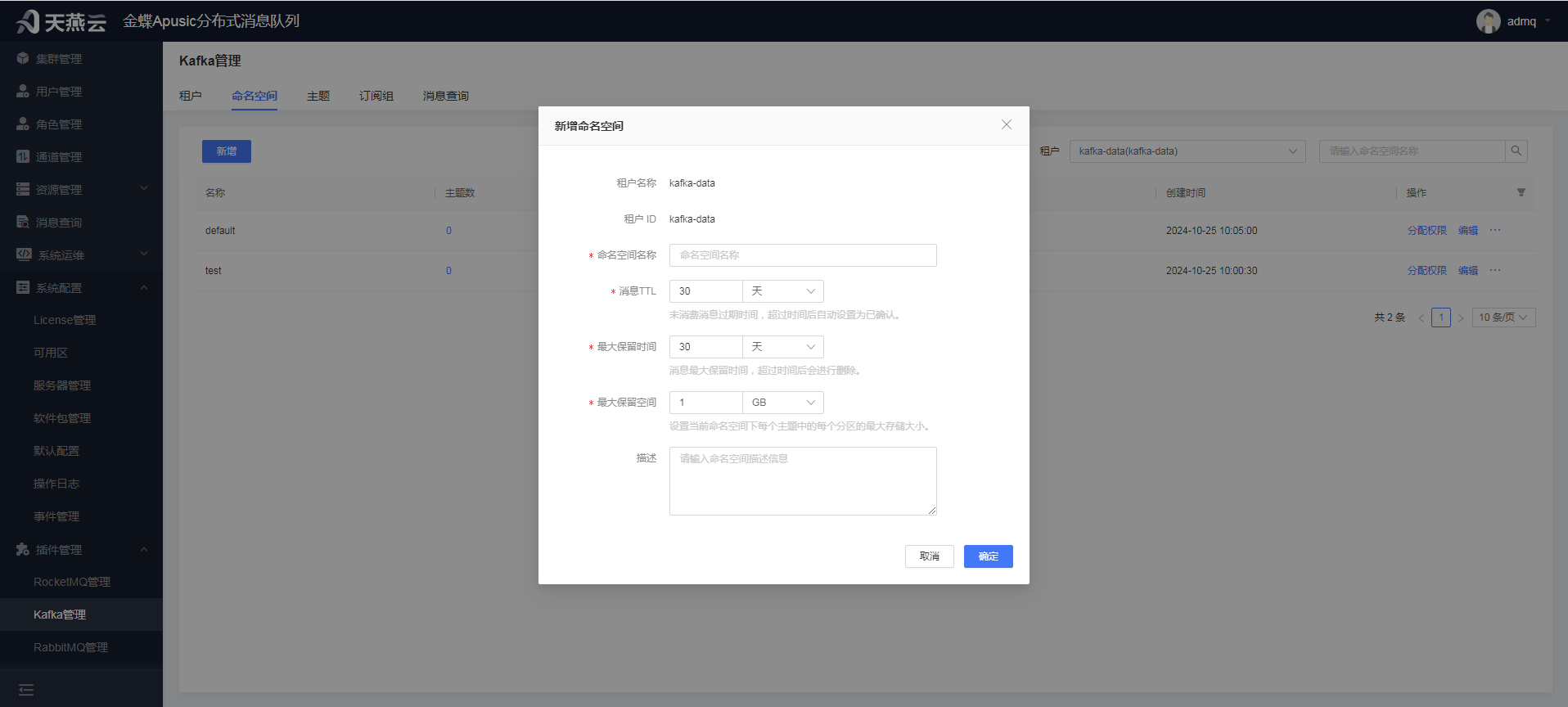Open RocketMQ管理 in sidebar

pos(81,582)
